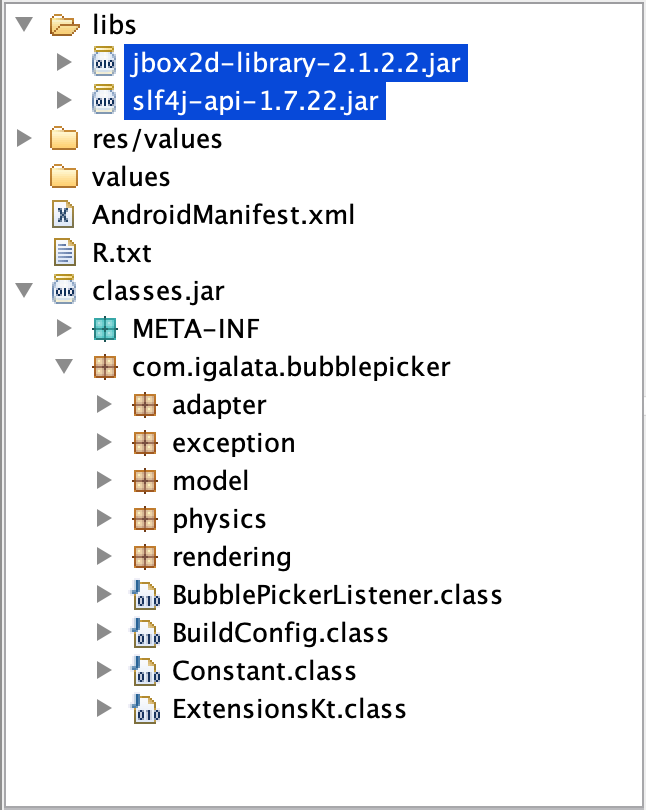Image resolution: width=646 pixels, height=810 pixels.
Task: Click the META-INF archive folder icon
Action: (105, 329)
